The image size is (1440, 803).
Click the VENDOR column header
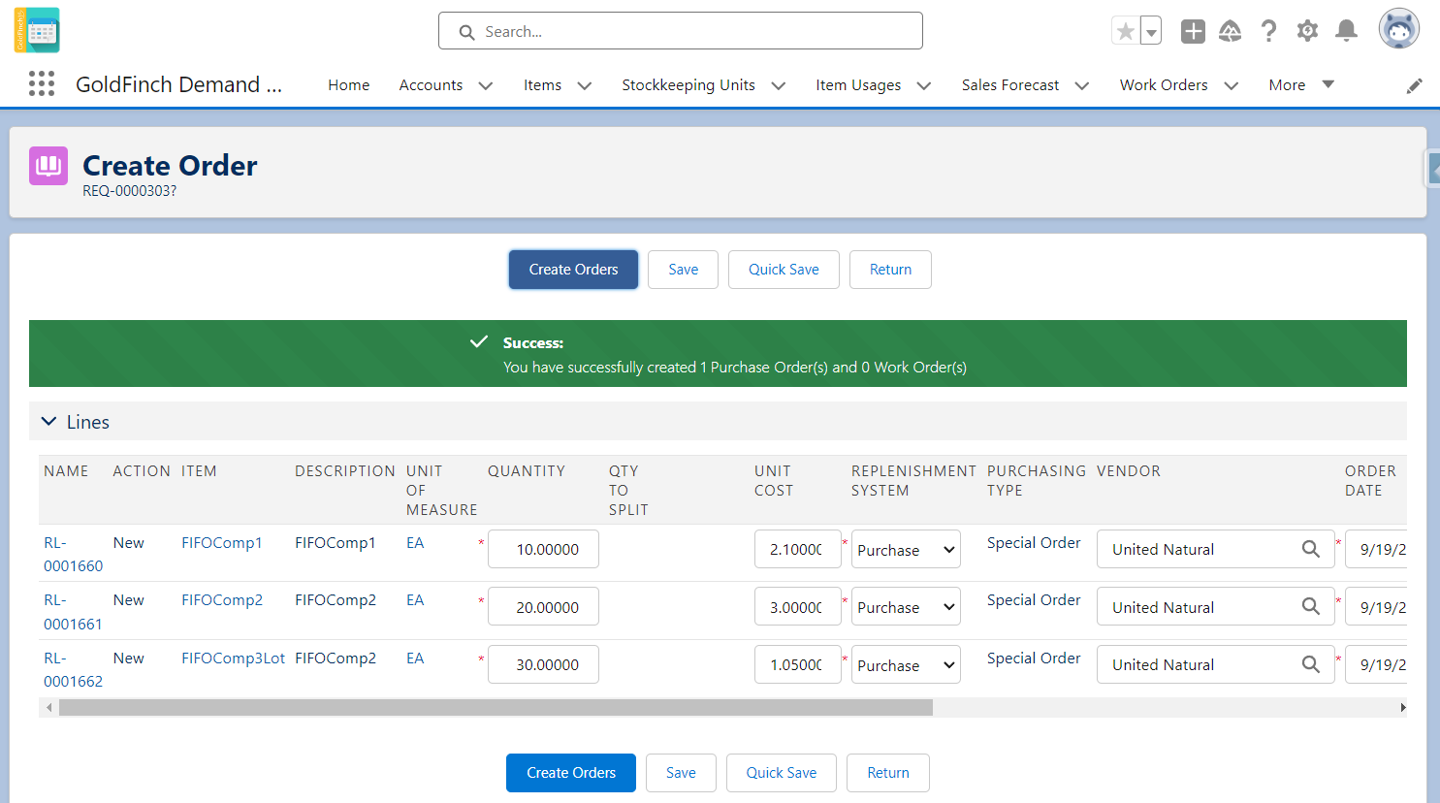[1129, 471]
